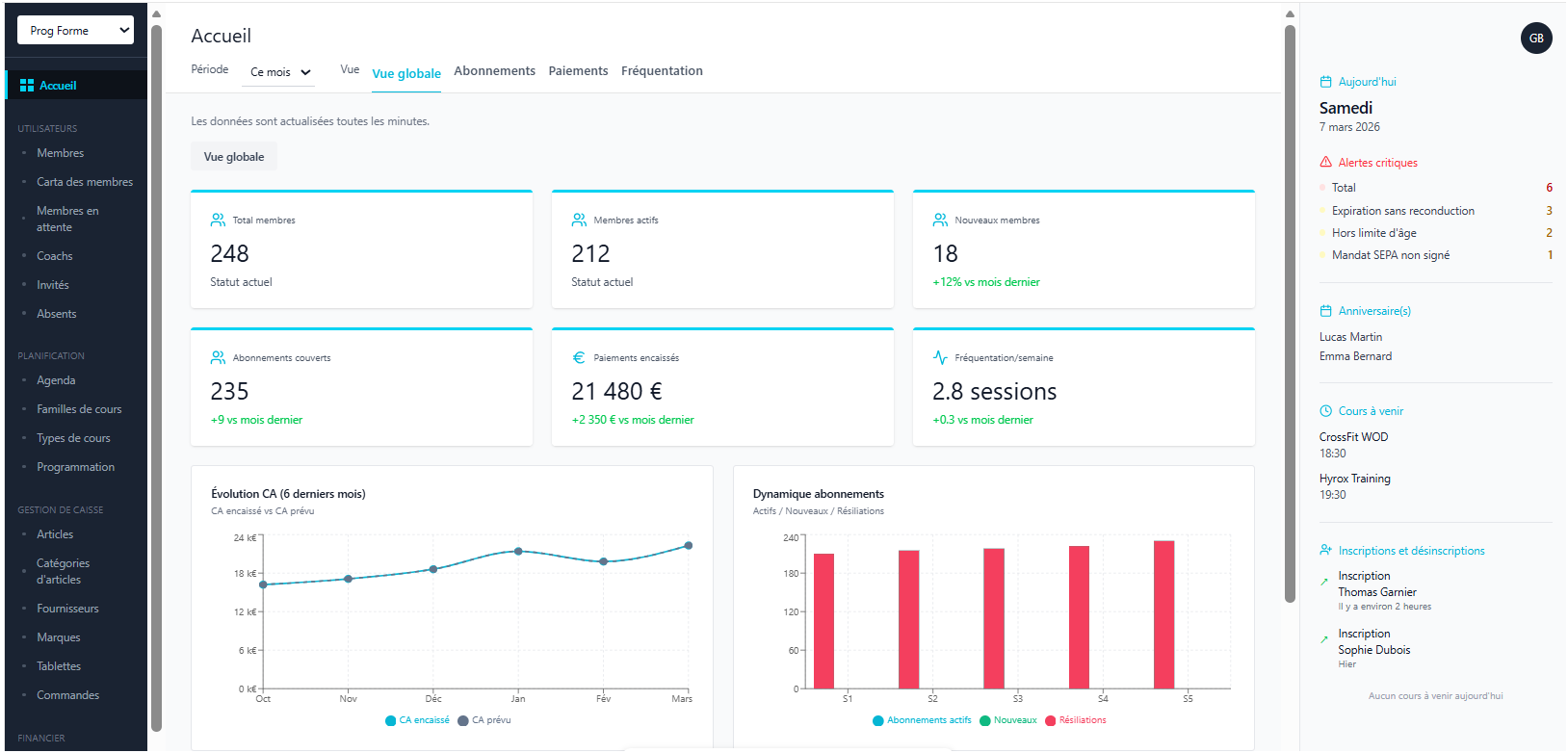Click the calendar icon beside Aujourd'hui
This screenshot has width=1568, height=753.
(1325, 82)
